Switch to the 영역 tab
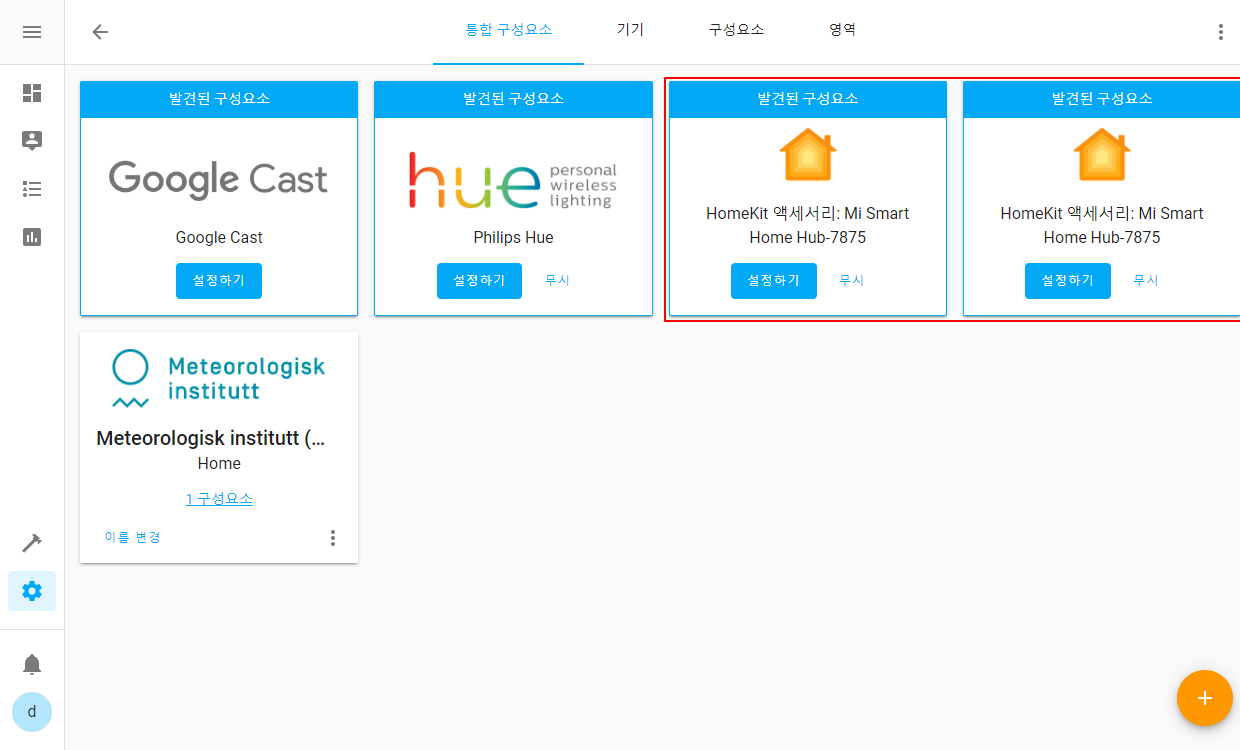The width and height of the screenshot is (1240, 750). (x=842, y=30)
